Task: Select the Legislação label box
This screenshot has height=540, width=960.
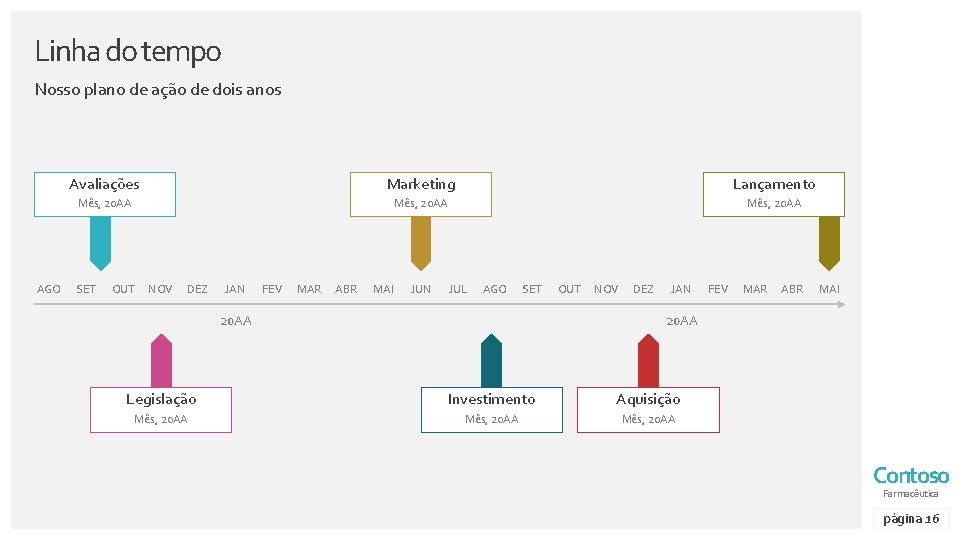Action: click(x=161, y=409)
